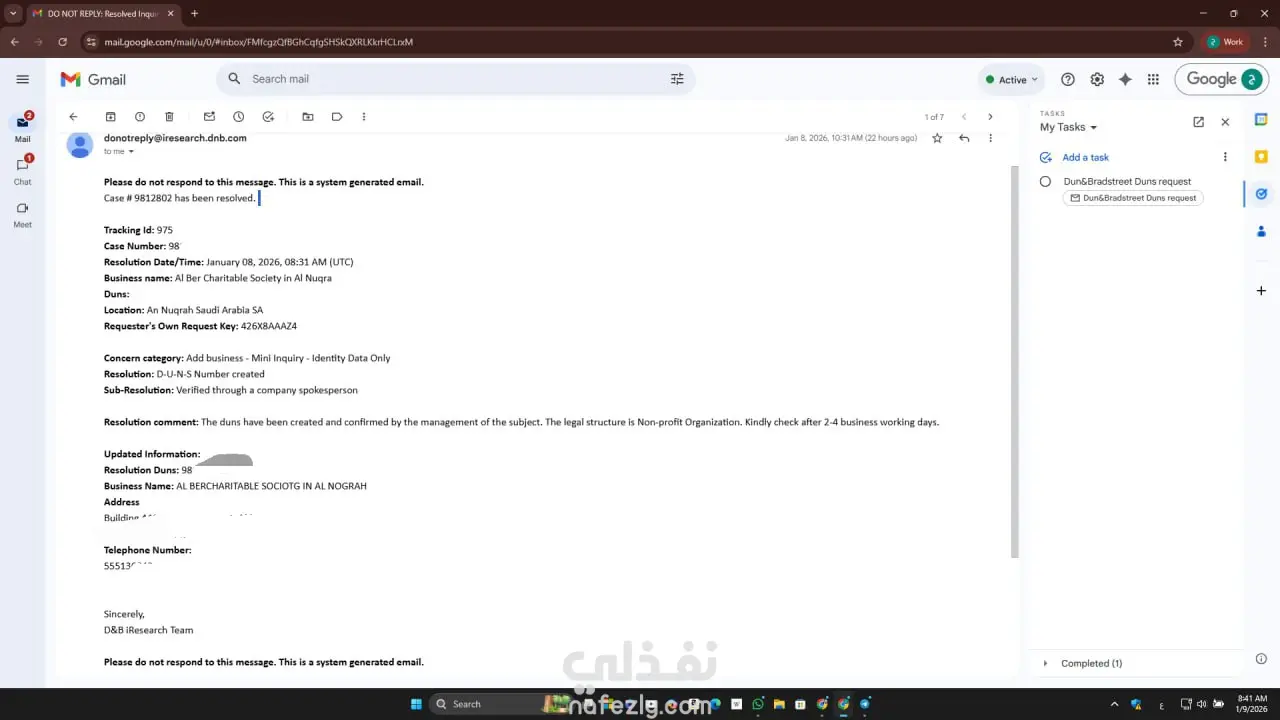The width and height of the screenshot is (1280, 720).
Task: Delete this email with trash icon
Action: tap(169, 117)
